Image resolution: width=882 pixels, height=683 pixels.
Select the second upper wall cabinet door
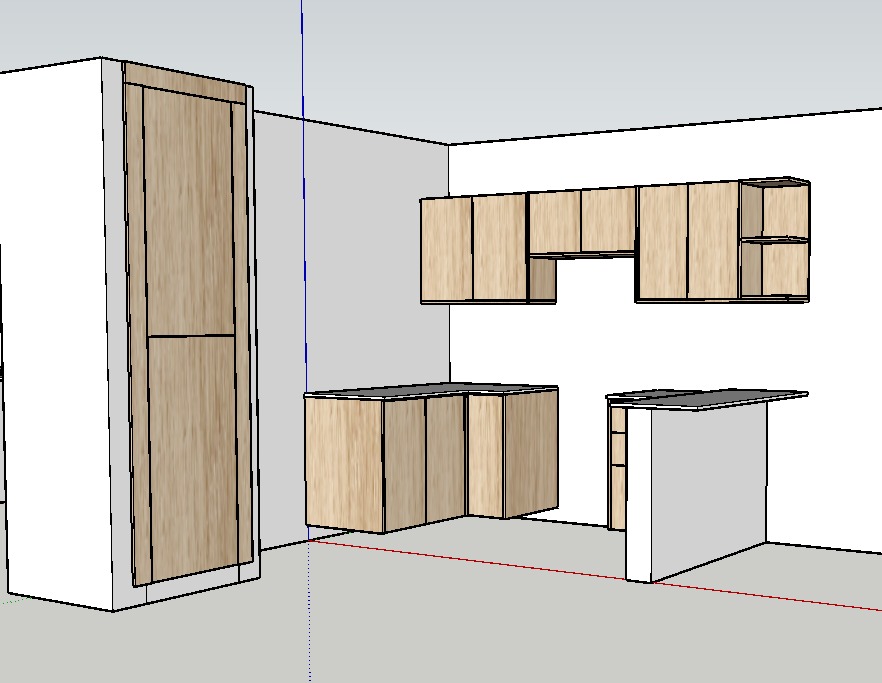(499, 247)
